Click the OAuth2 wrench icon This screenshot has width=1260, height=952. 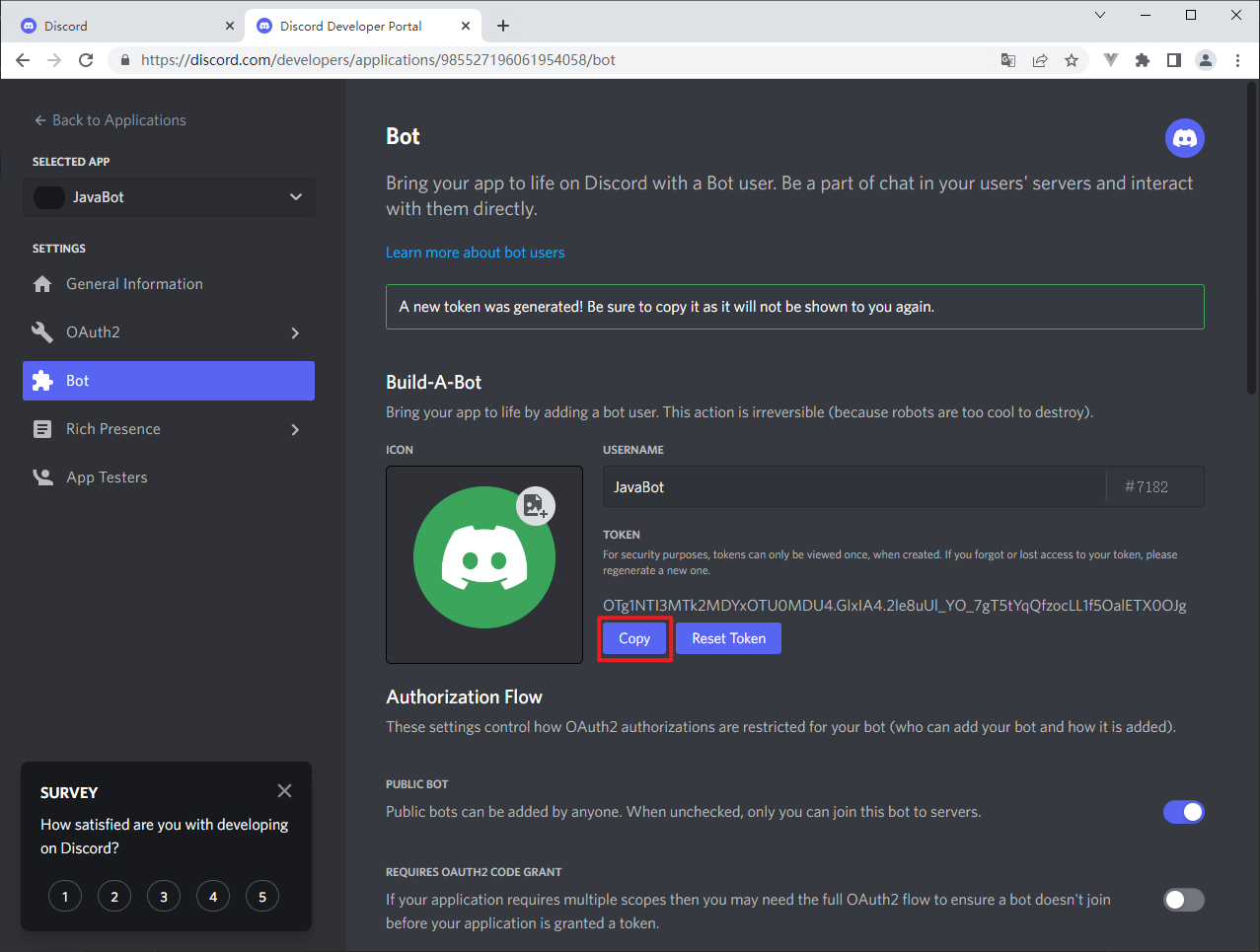42,332
